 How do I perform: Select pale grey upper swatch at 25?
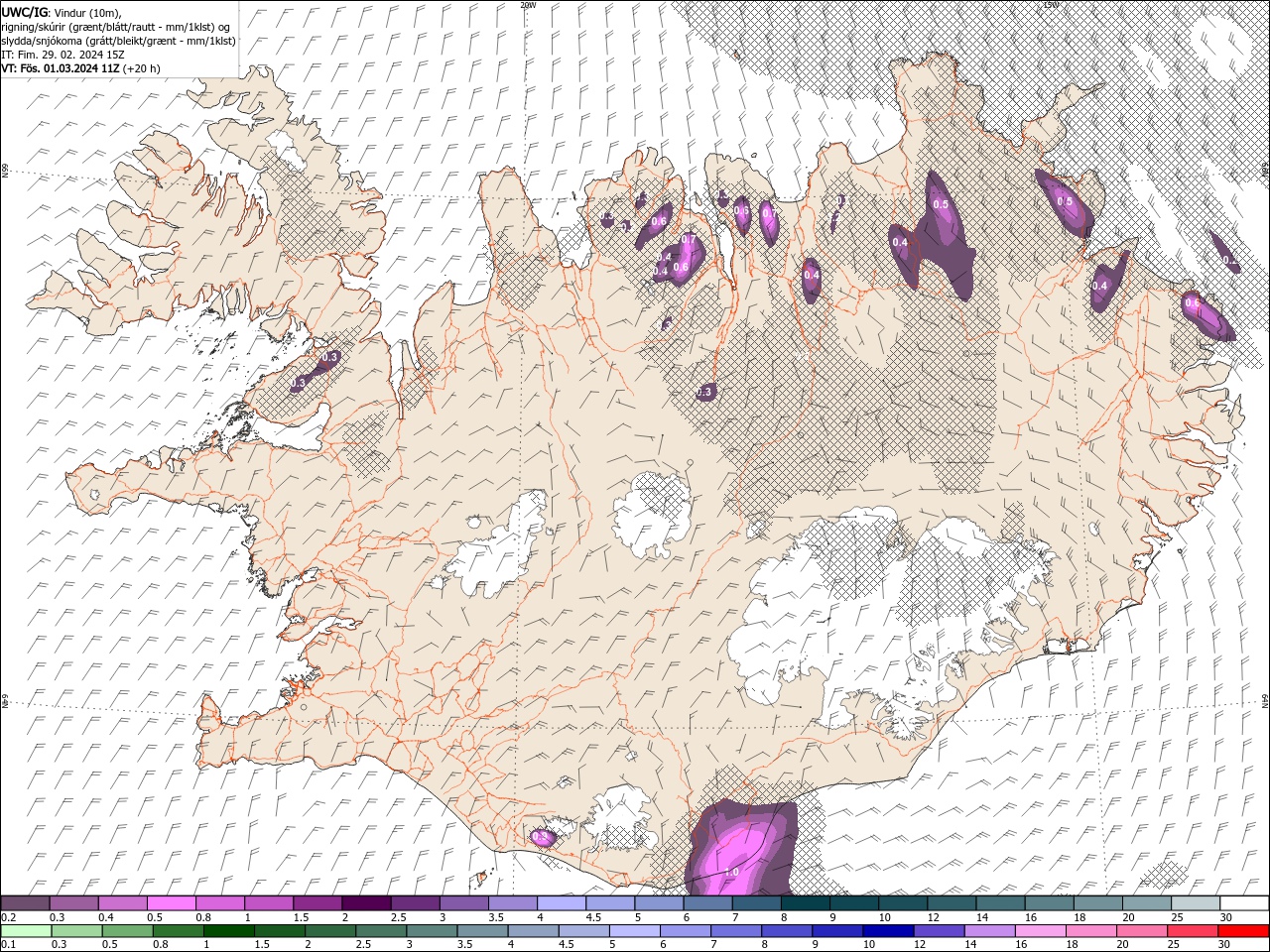(1195, 903)
